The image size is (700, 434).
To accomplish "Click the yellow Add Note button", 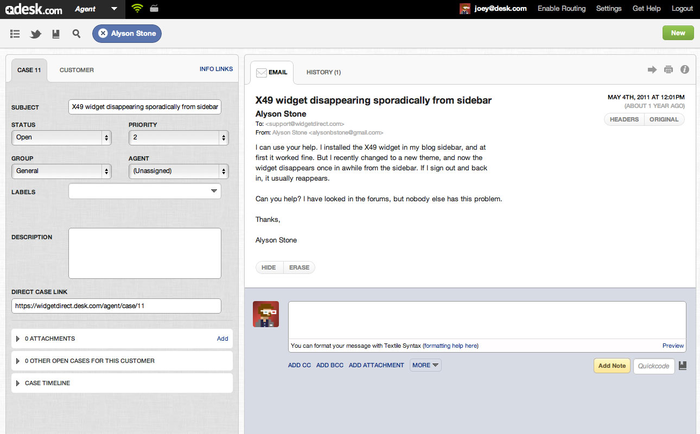I will (x=612, y=366).
